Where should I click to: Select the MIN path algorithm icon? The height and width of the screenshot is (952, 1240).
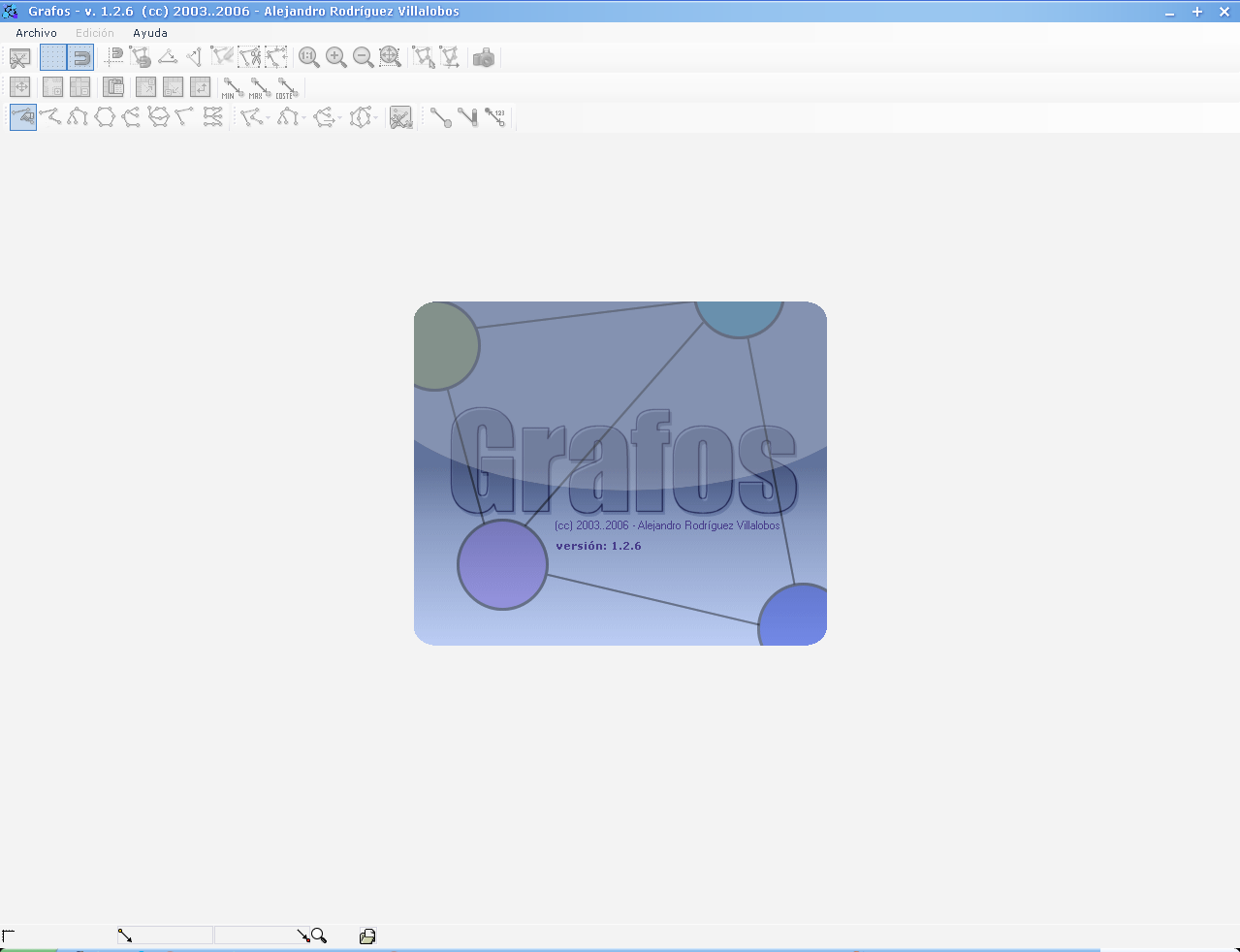(x=230, y=88)
